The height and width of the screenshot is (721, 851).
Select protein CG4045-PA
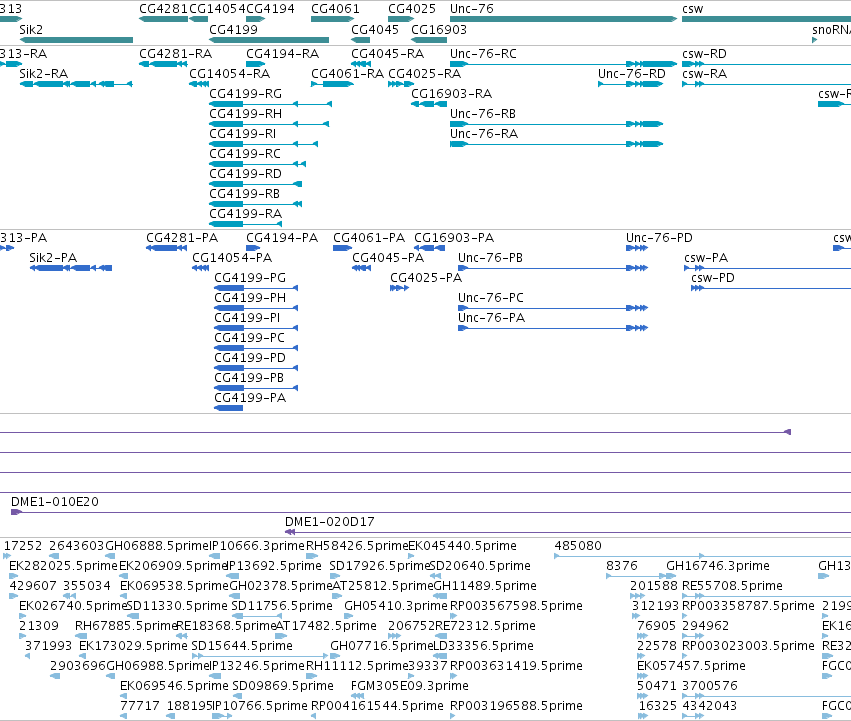tap(361, 268)
